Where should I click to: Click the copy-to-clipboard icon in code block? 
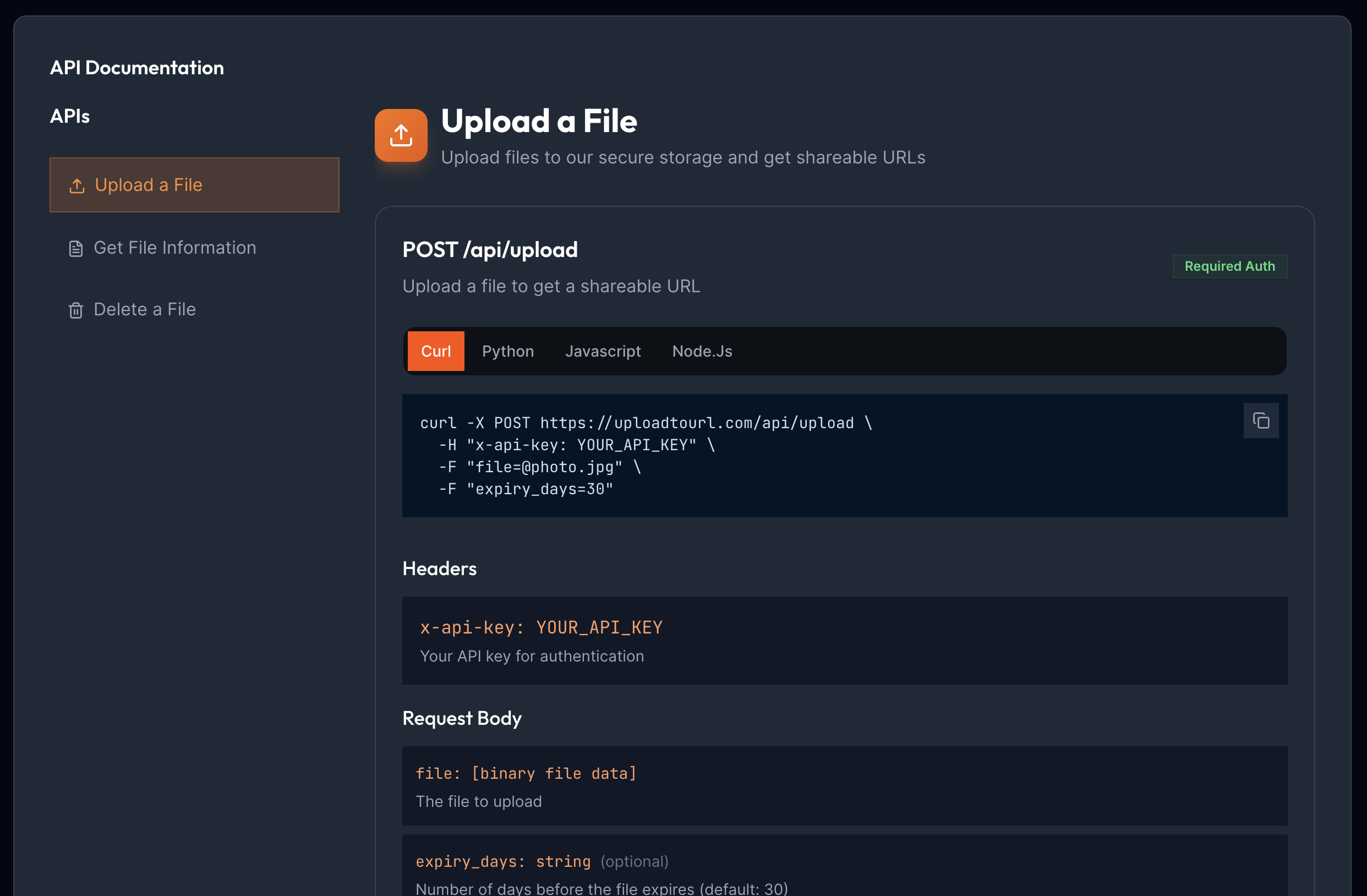tap(1261, 420)
